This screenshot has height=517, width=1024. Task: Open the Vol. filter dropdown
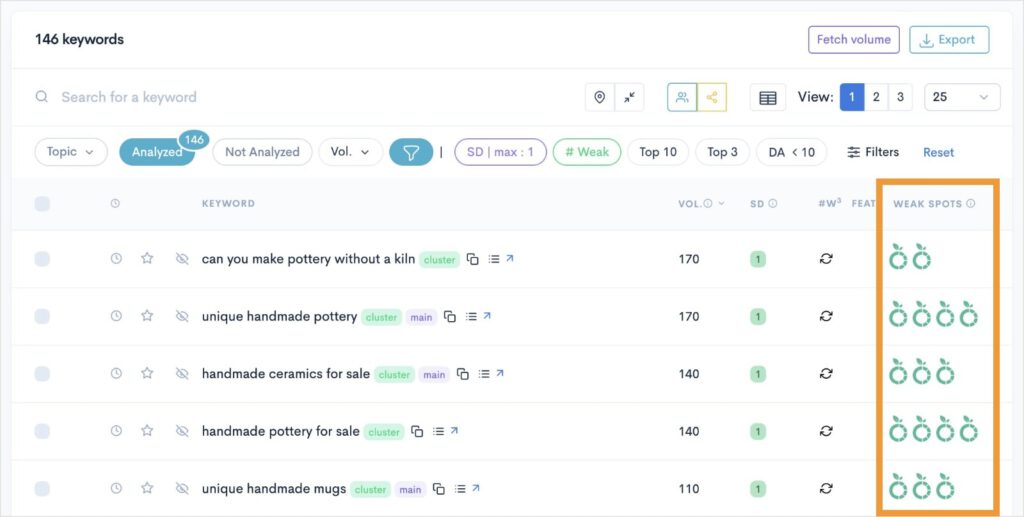click(x=350, y=152)
